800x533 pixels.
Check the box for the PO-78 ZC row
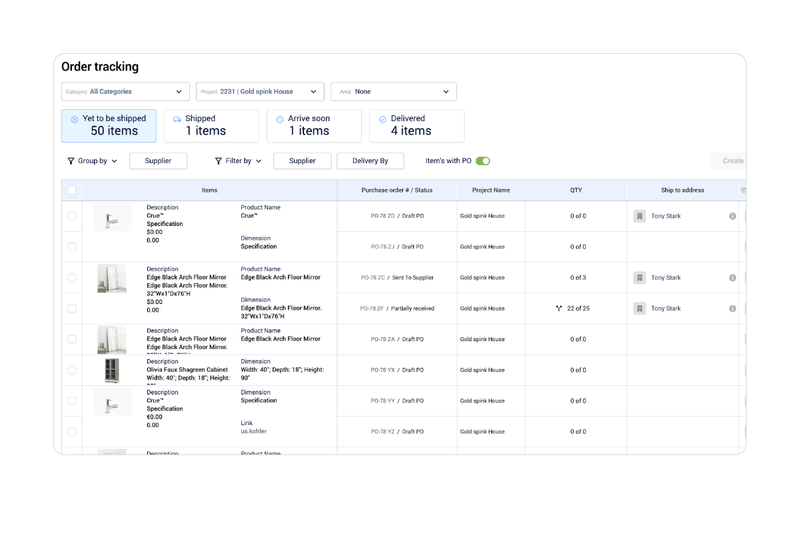coord(72,277)
